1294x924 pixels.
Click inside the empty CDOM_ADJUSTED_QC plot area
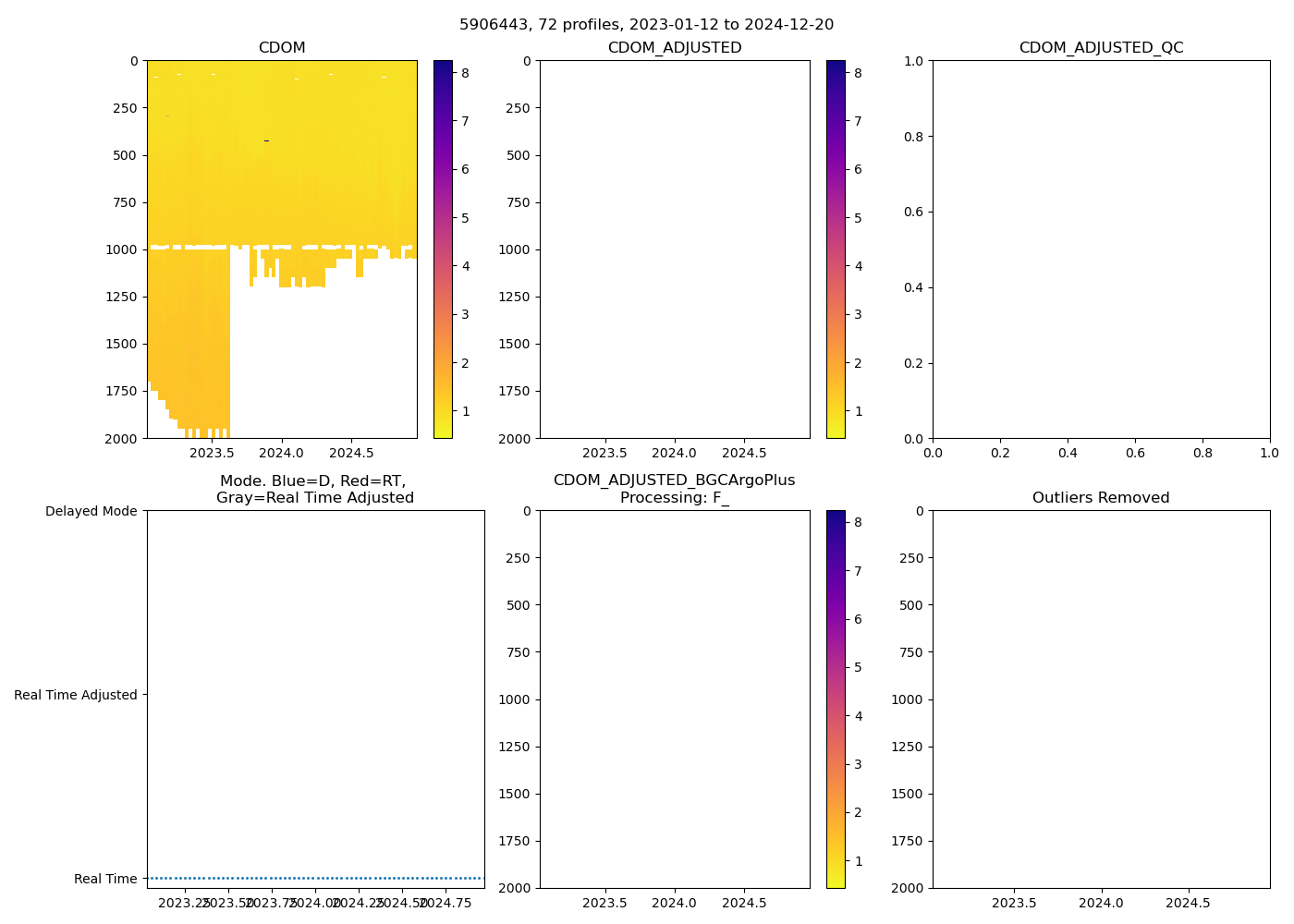point(1101,249)
